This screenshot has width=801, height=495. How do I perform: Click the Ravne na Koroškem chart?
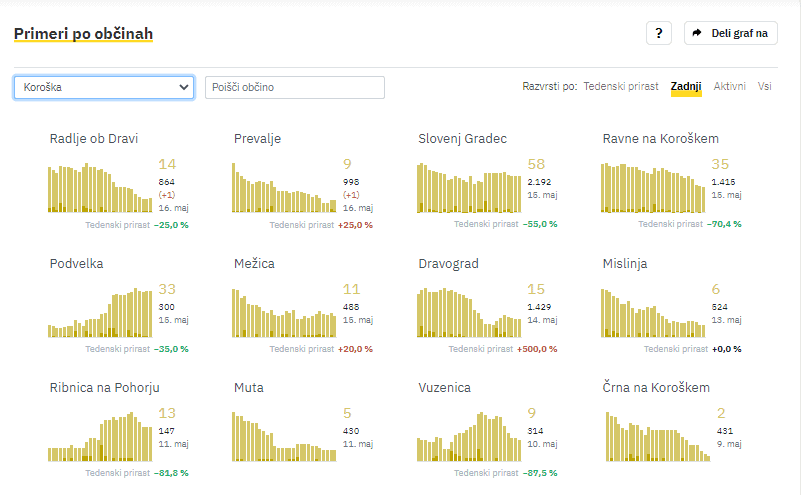pos(653,188)
